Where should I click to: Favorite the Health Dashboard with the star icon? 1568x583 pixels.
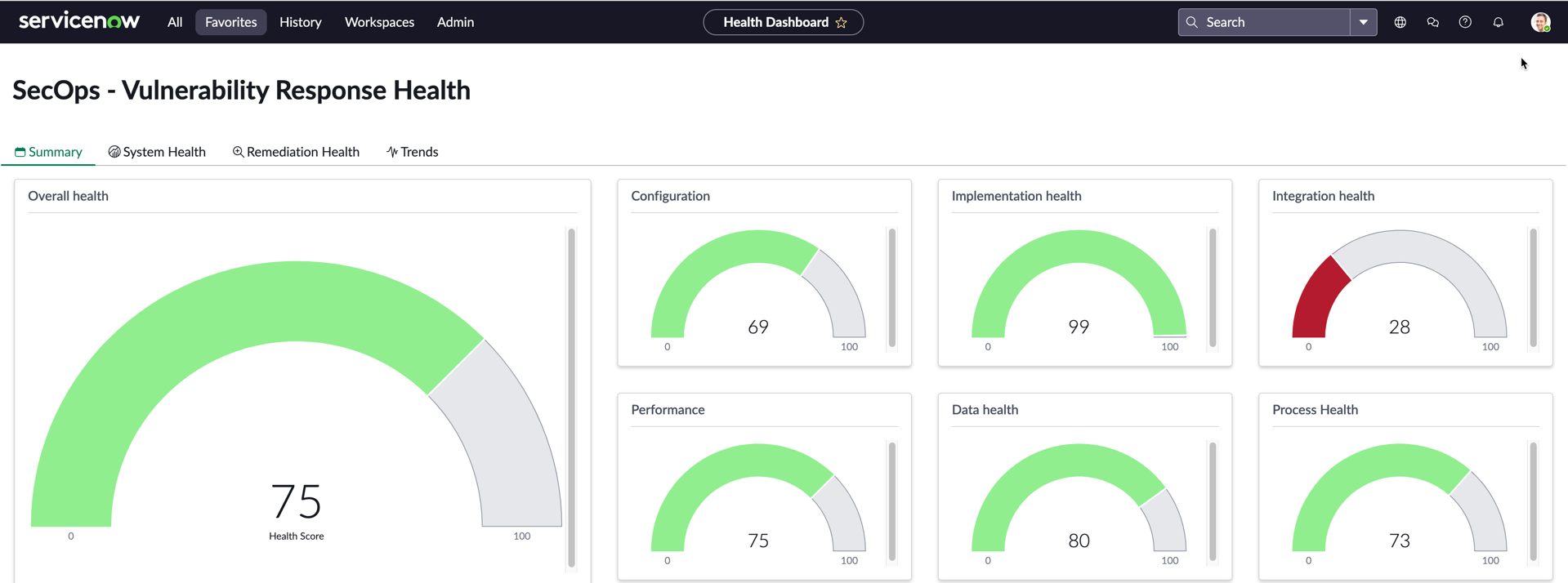coord(842,23)
